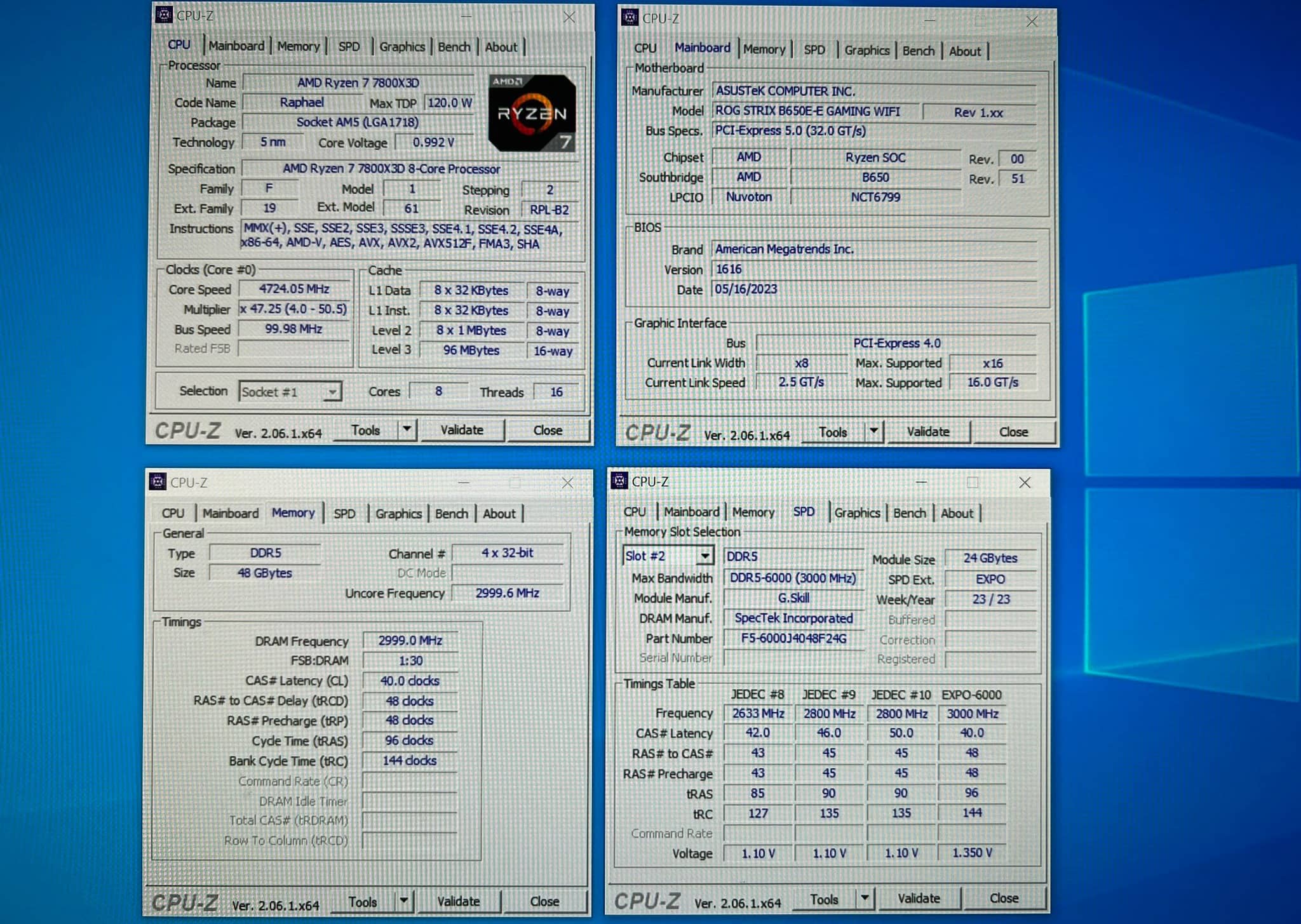Viewport: 1301px width, 924px height.
Task: Click Validate button in the CPU window
Action: pos(462,430)
